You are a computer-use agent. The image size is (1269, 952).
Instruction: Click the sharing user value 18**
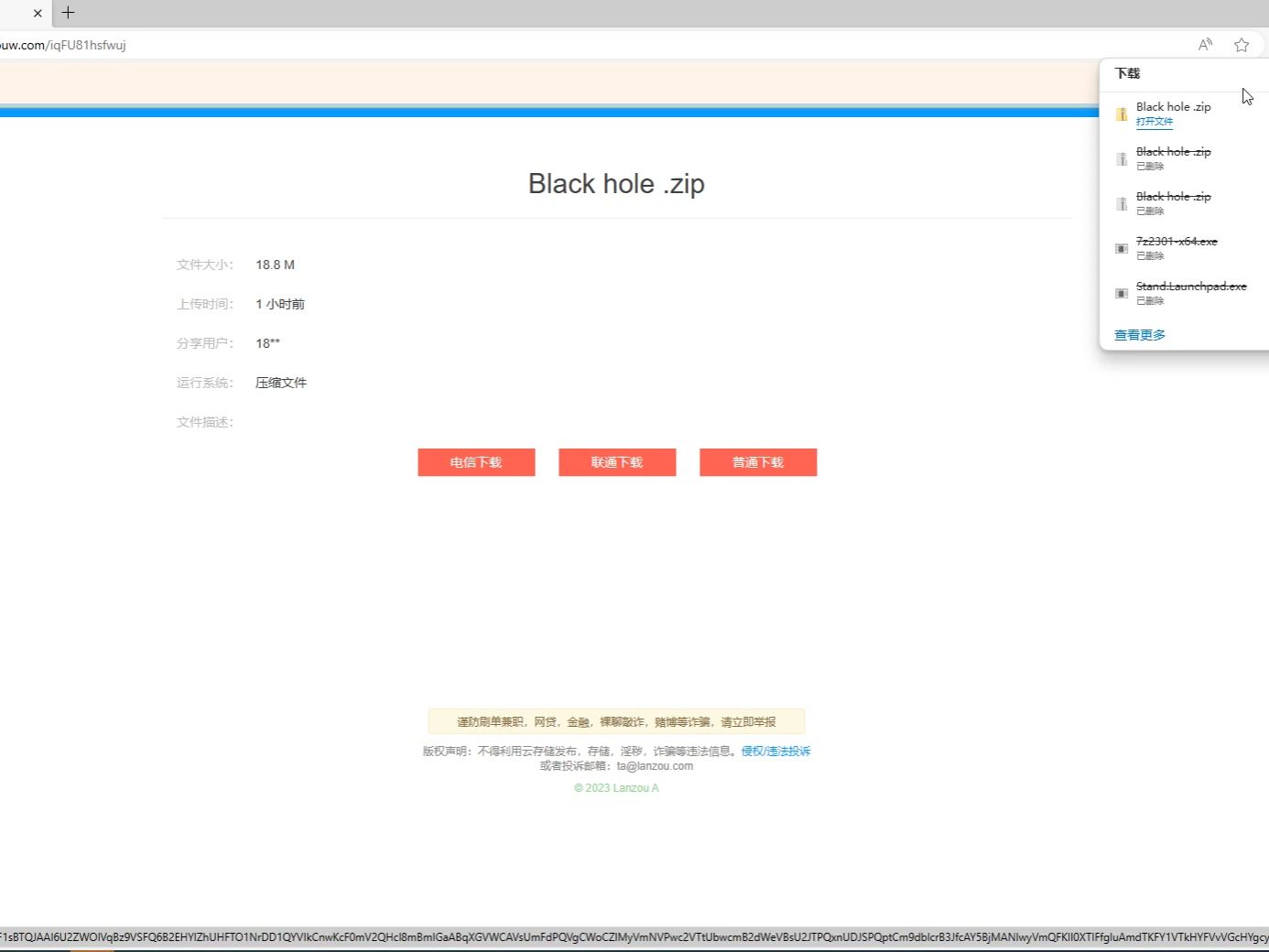[267, 343]
